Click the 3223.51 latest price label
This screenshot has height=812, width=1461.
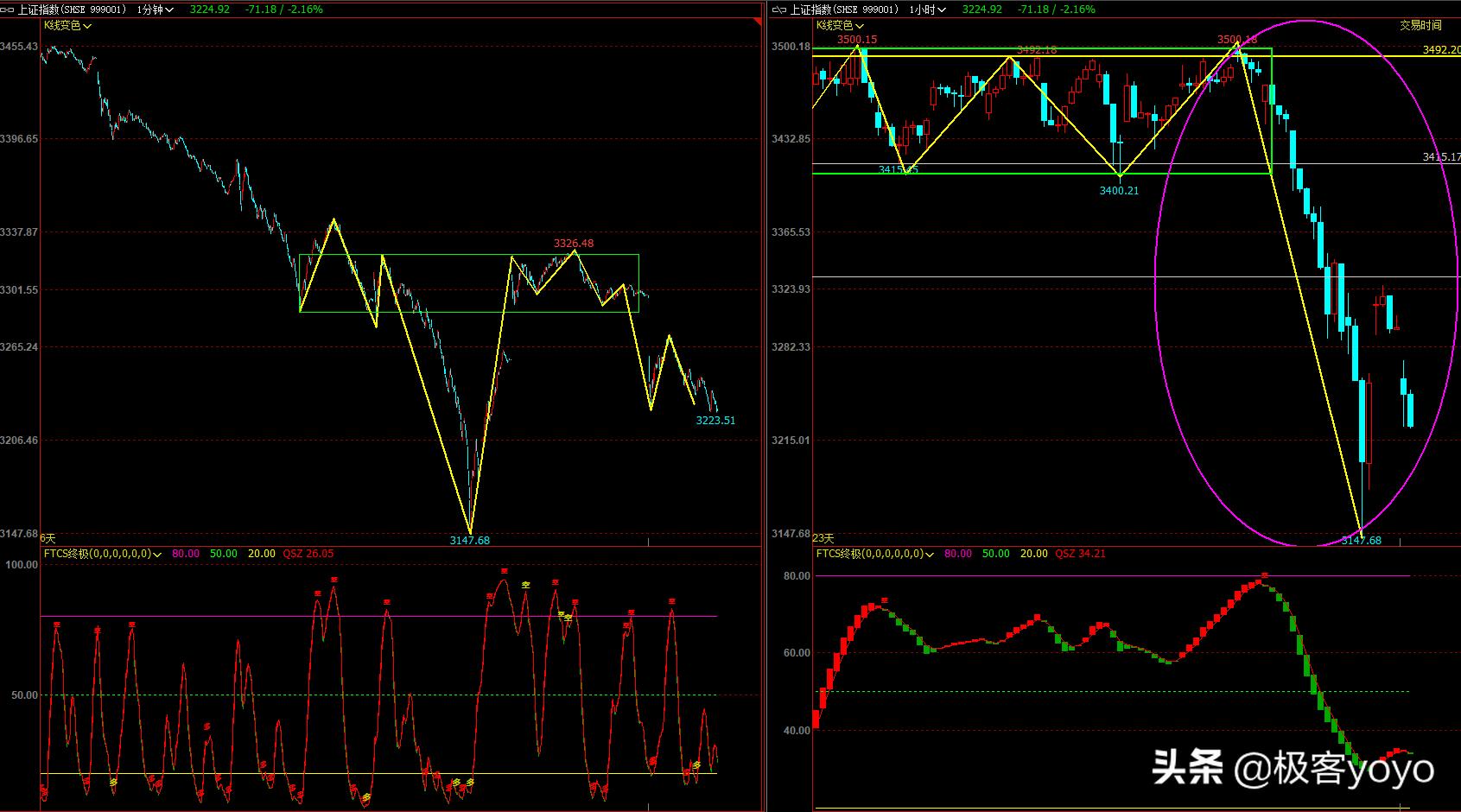point(715,421)
